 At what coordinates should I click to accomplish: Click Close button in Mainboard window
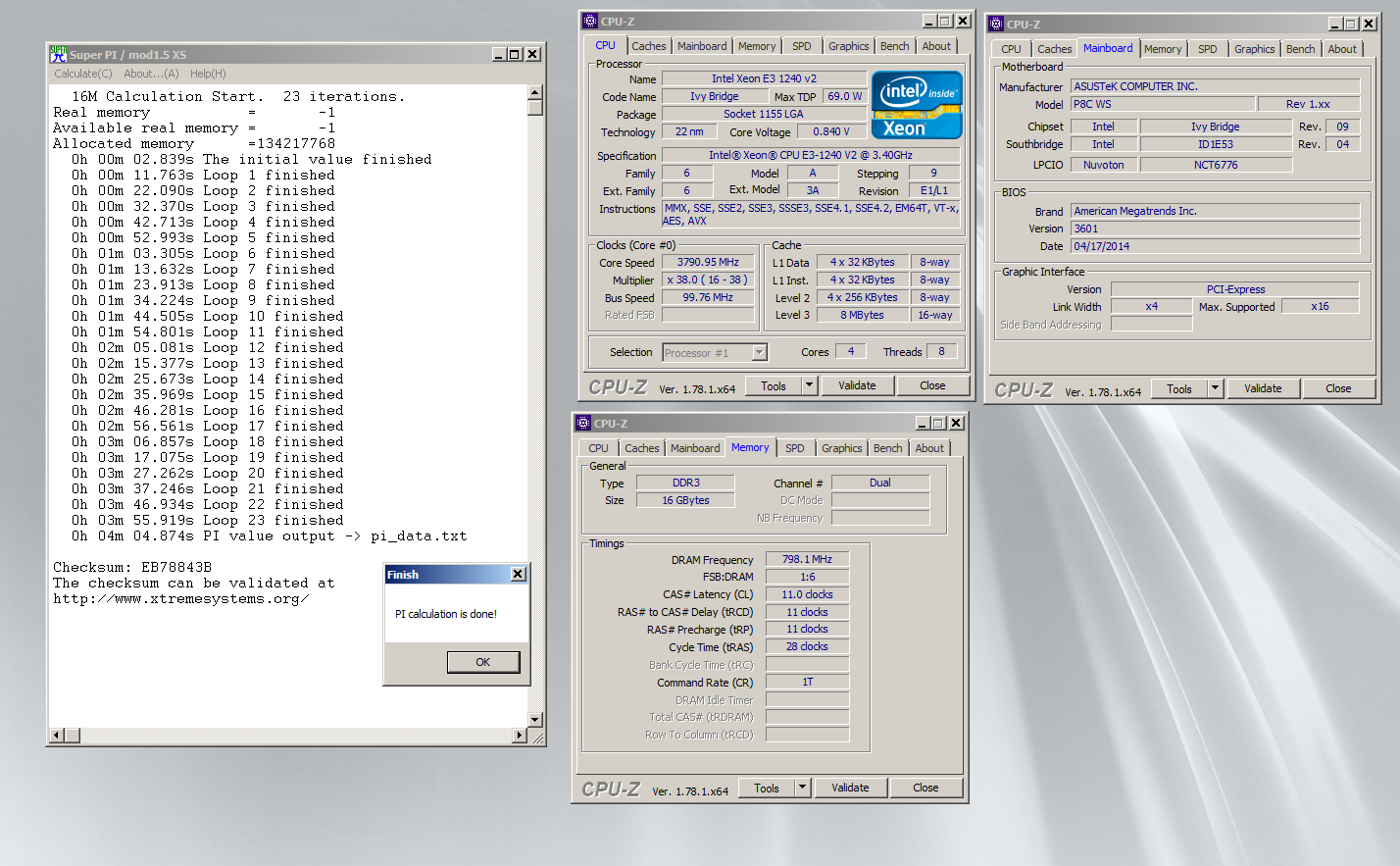1338,388
